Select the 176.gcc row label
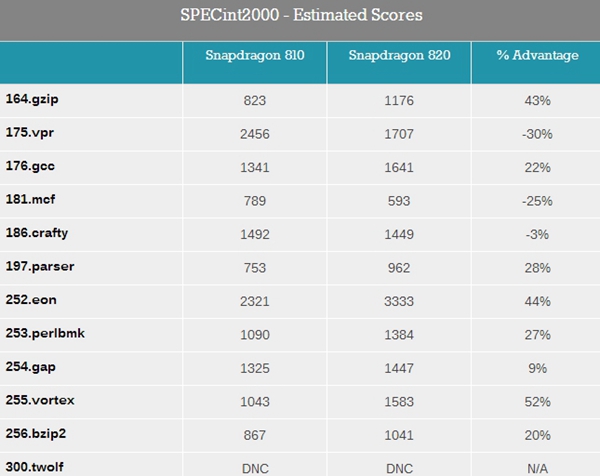This screenshot has width=600, height=476. point(26,167)
